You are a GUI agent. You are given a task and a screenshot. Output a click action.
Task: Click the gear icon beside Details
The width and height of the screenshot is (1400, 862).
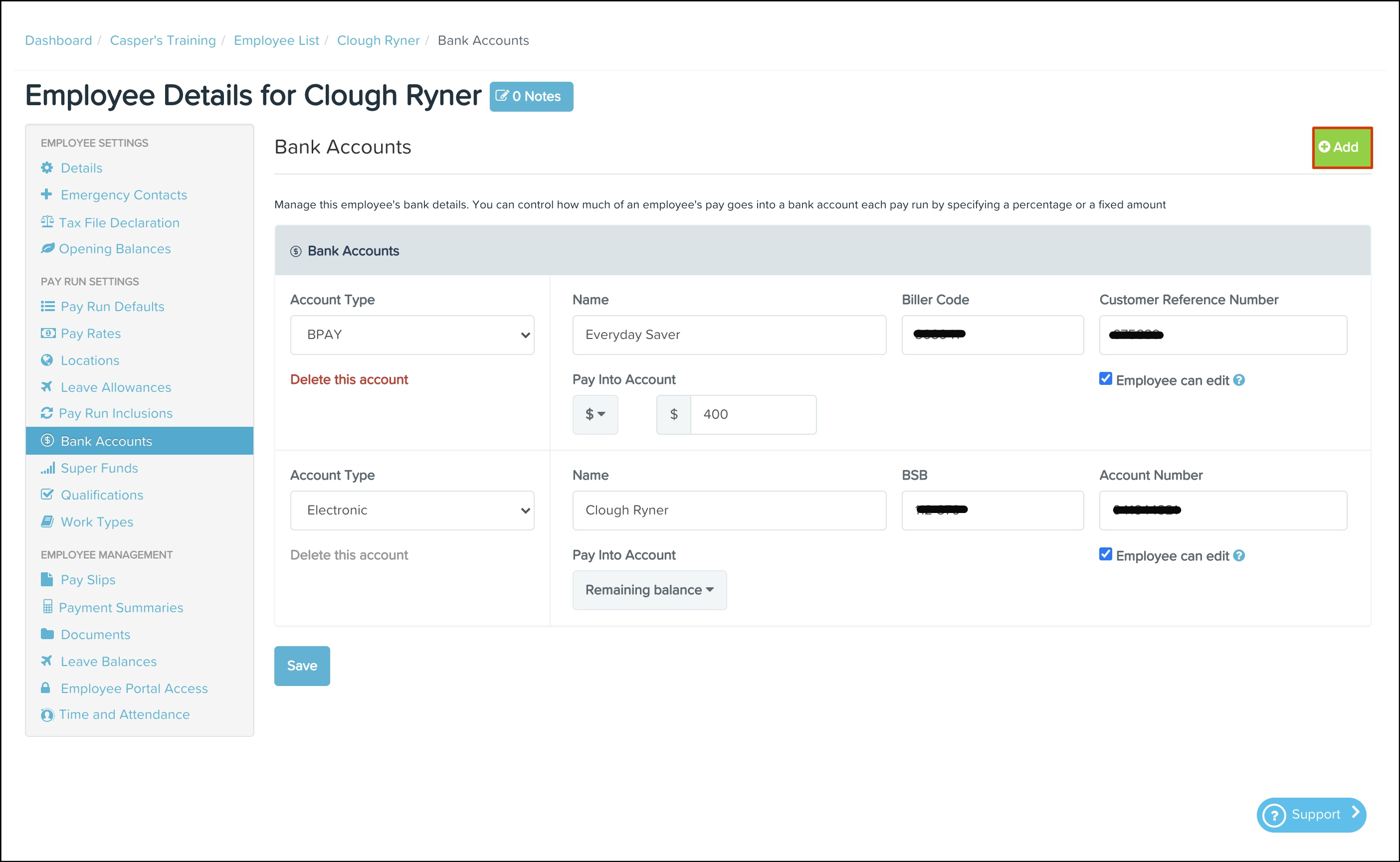pyautogui.click(x=47, y=168)
